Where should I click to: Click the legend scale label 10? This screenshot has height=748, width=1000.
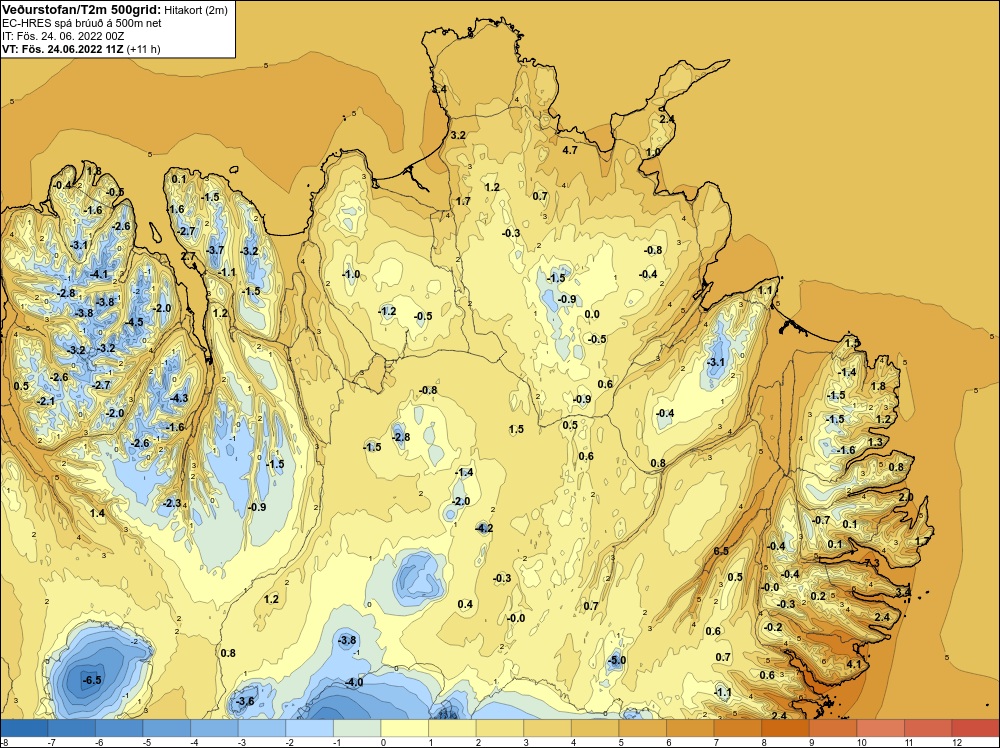point(861,742)
